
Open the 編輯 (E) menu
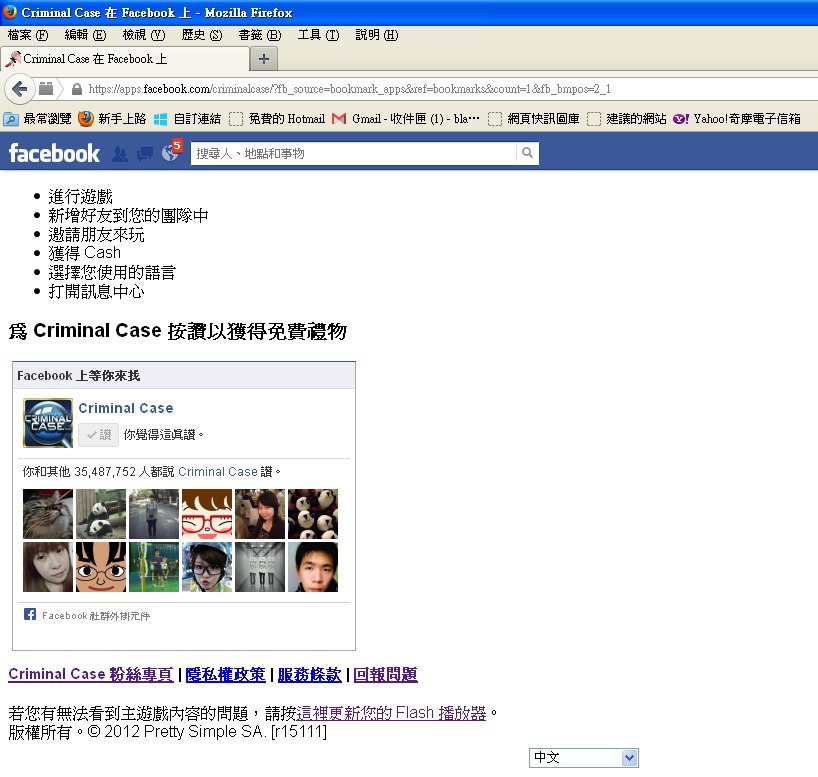click(x=85, y=35)
